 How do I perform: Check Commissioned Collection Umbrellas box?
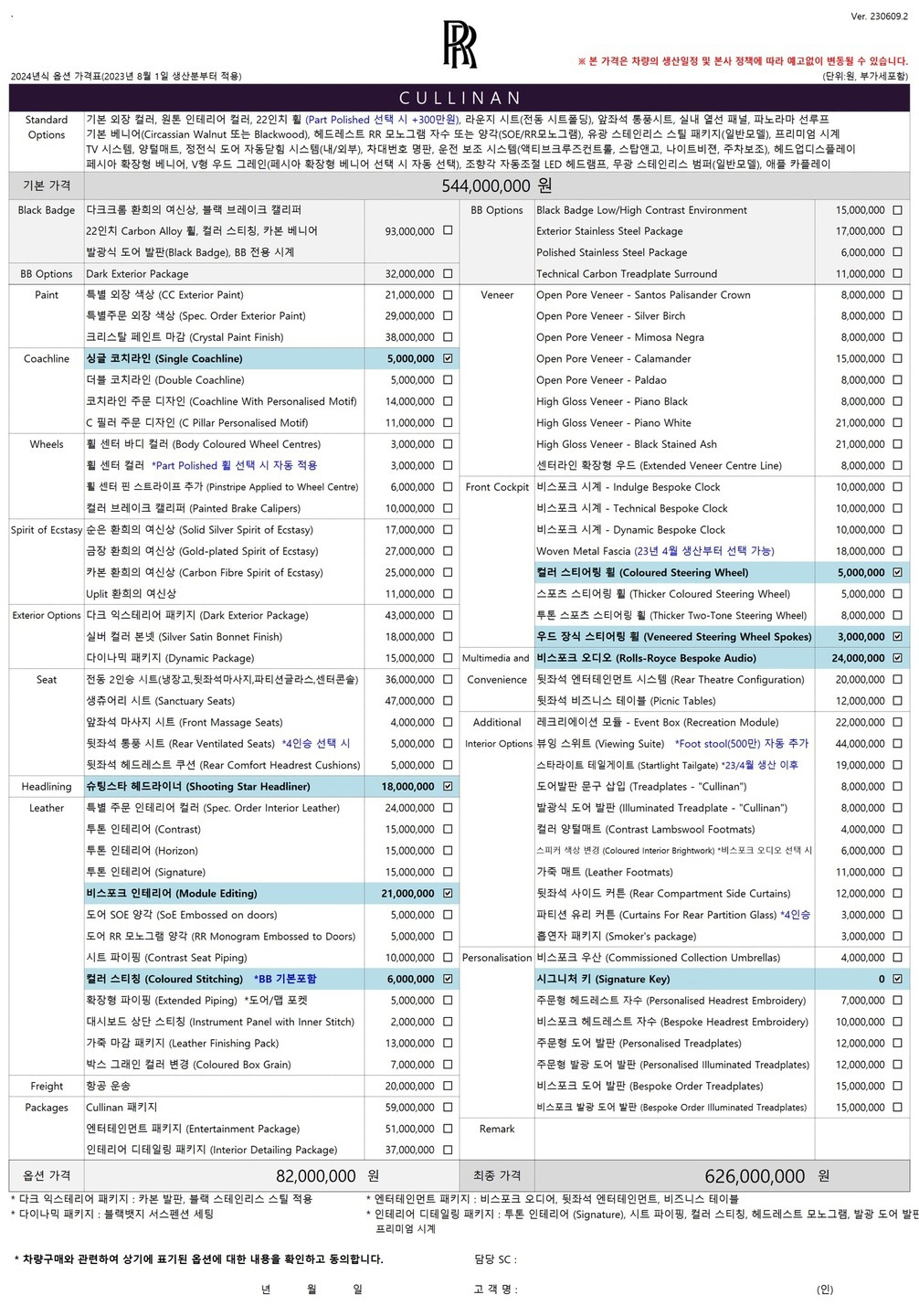(x=897, y=958)
